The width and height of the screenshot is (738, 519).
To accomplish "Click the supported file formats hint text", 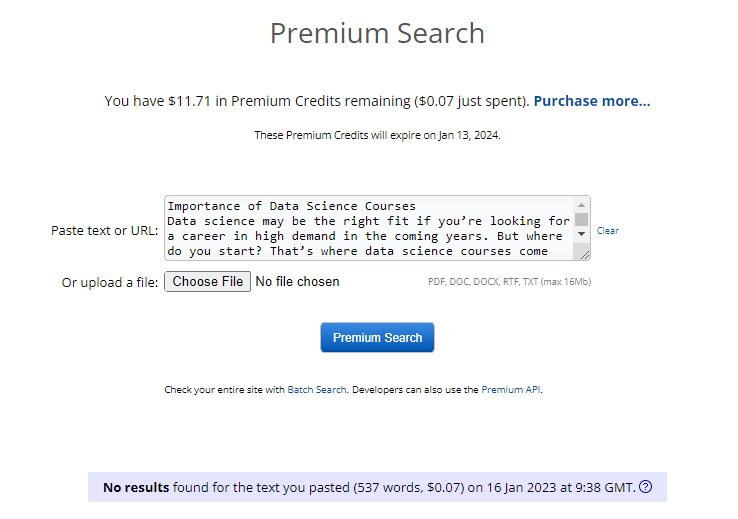I will (x=509, y=282).
